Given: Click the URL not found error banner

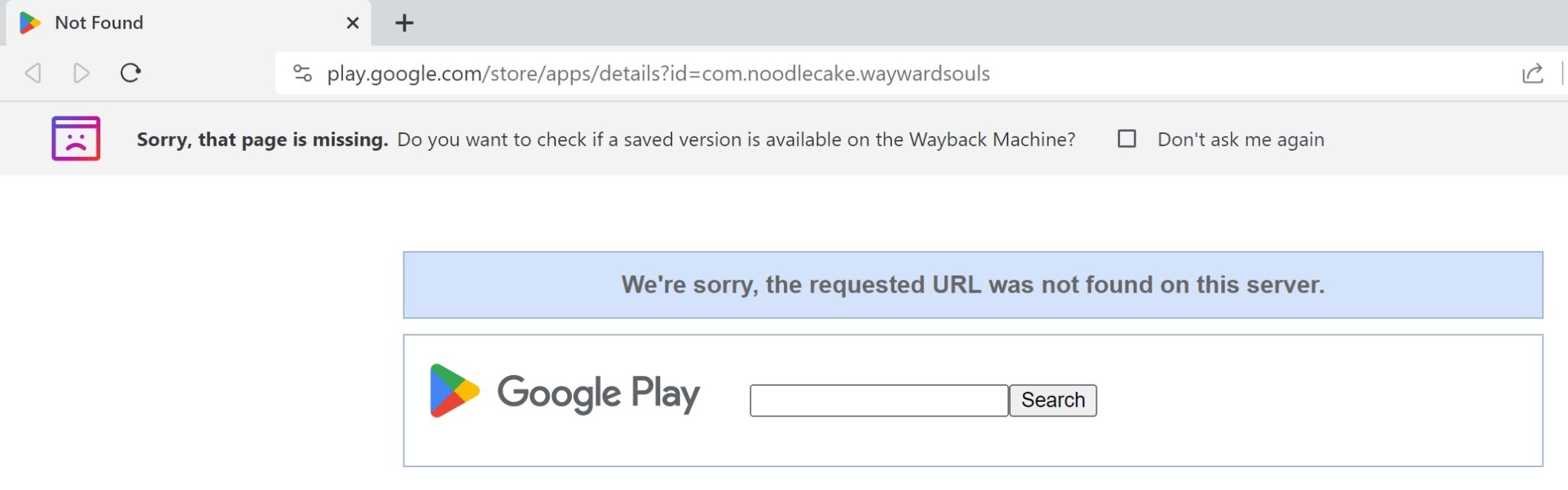Looking at the screenshot, I should [x=972, y=285].
